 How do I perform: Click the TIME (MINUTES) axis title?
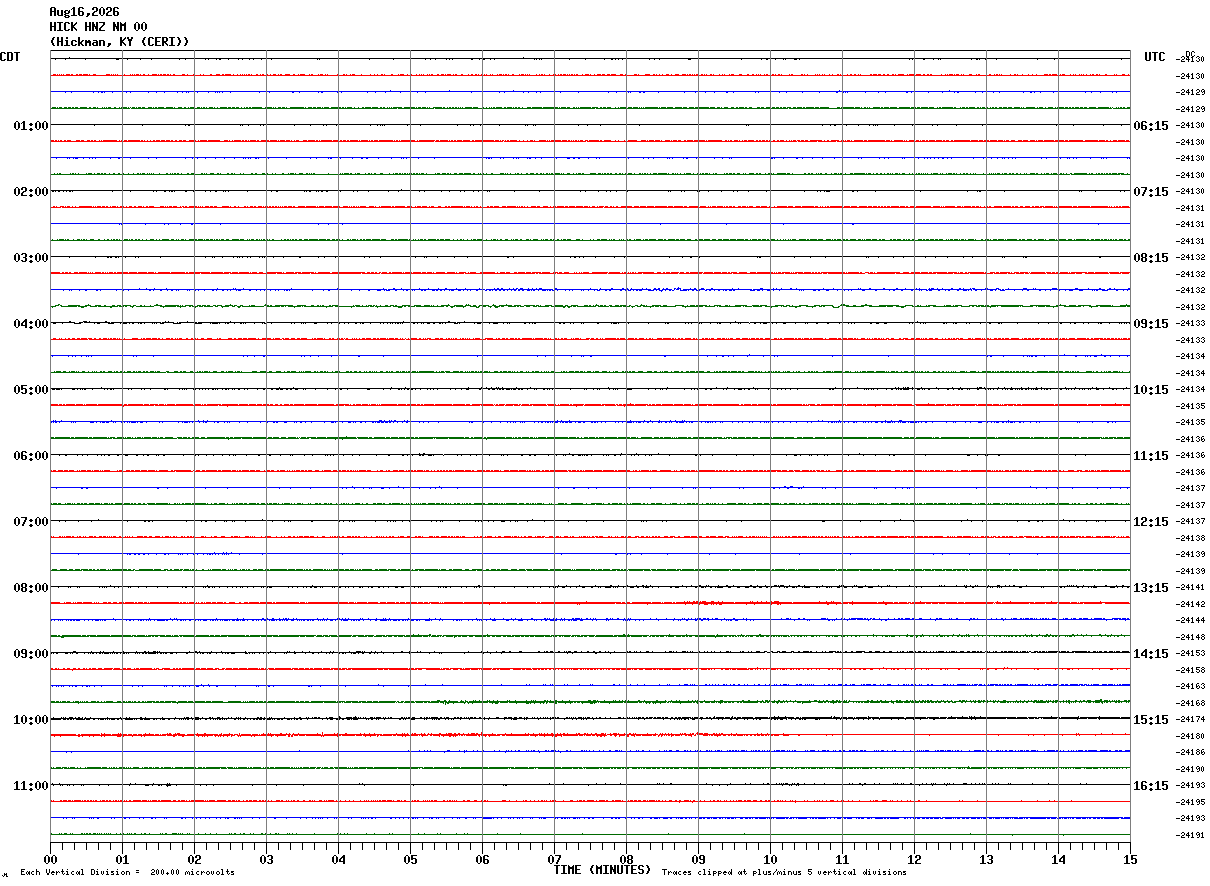(x=602, y=870)
